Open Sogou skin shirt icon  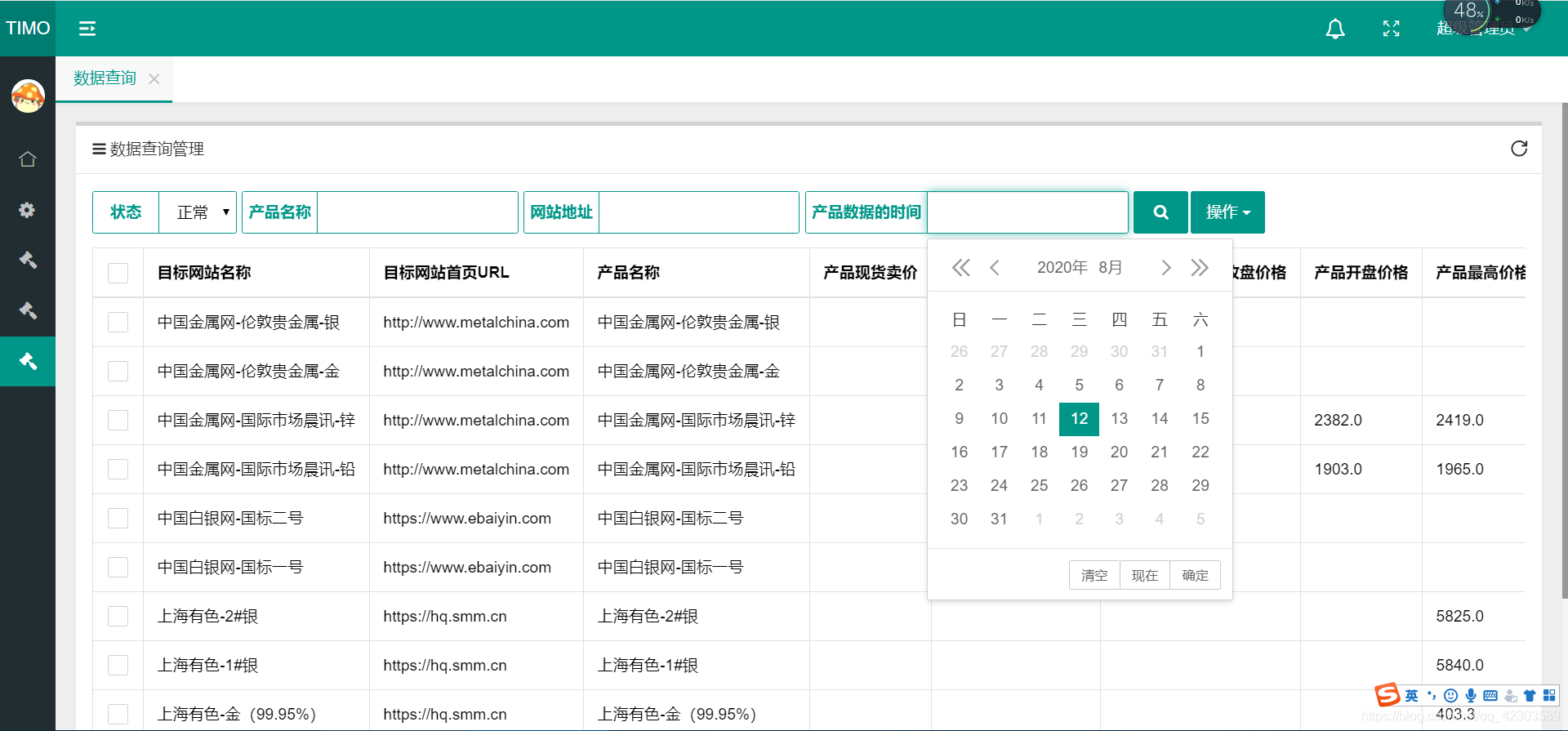click(1530, 696)
